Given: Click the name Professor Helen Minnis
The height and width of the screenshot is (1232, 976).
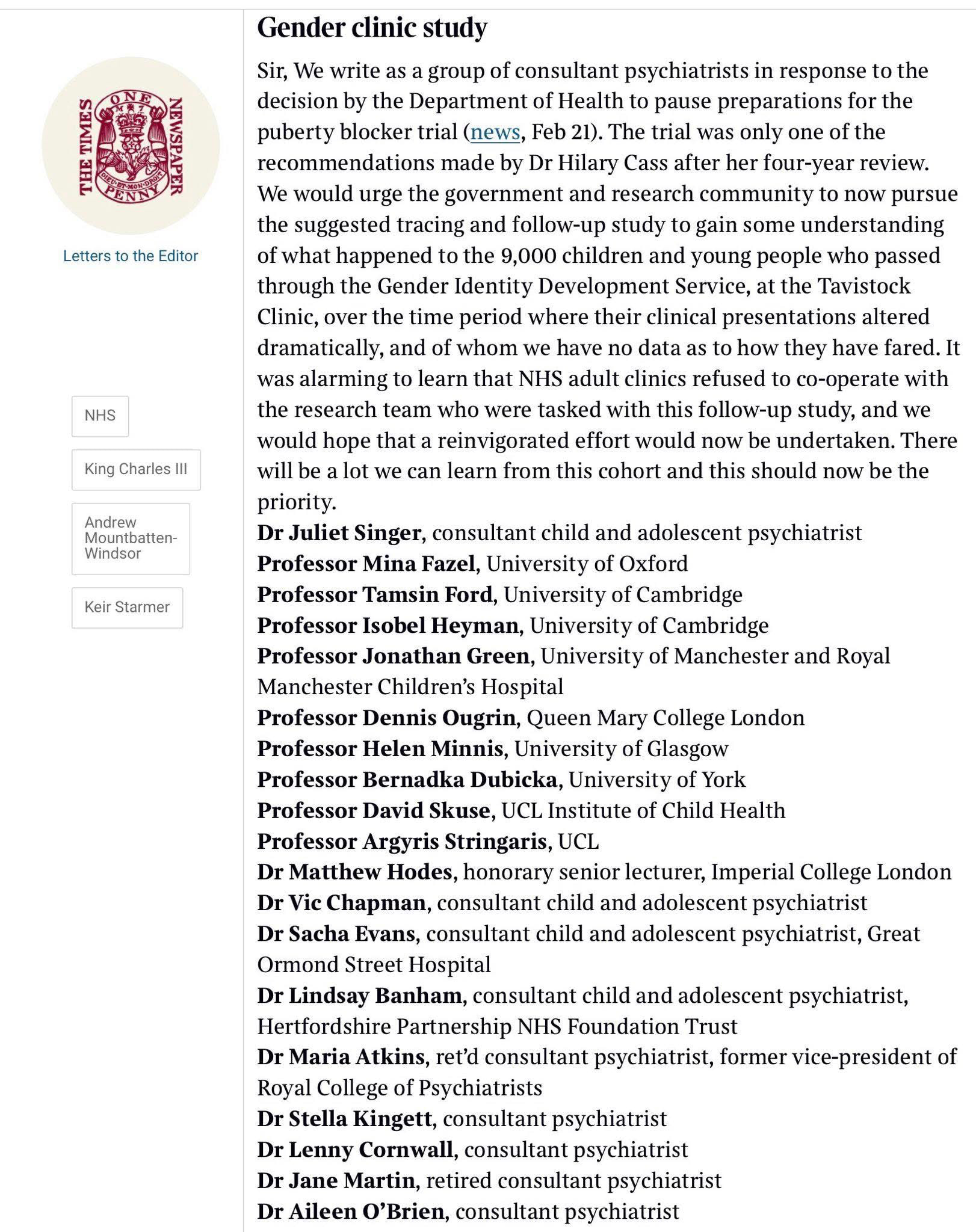Looking at the screenshot, I should 380,749.
